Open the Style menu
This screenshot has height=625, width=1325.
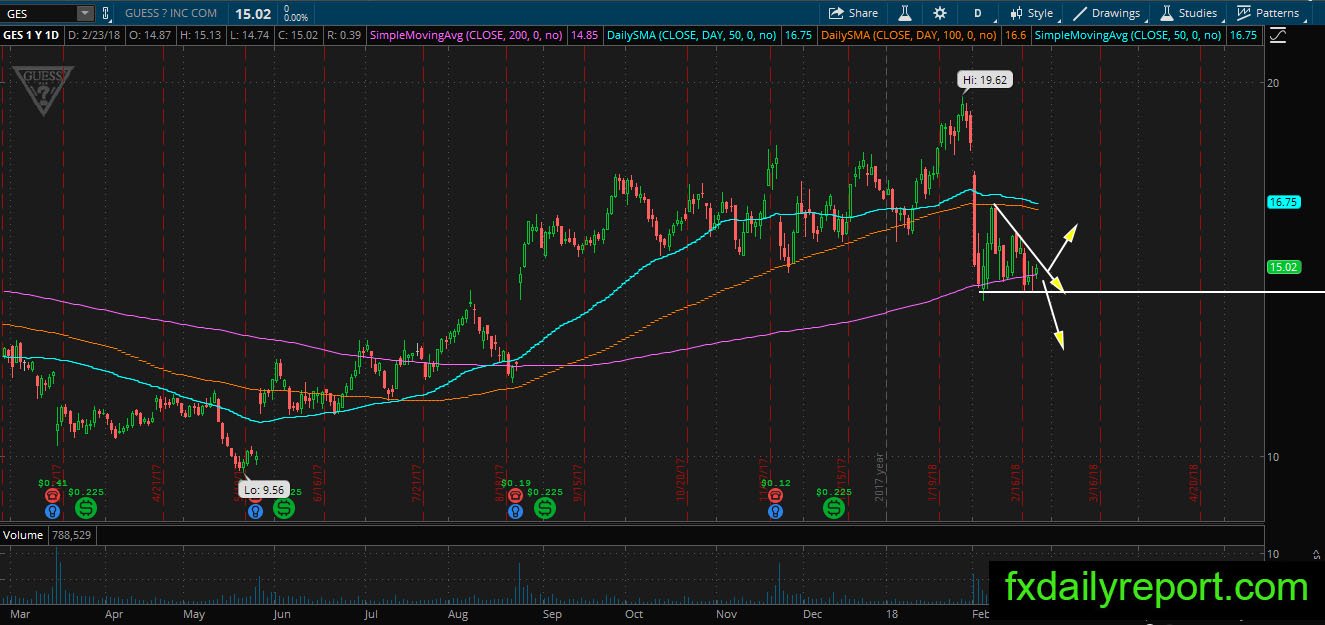tap(1031, 13)
